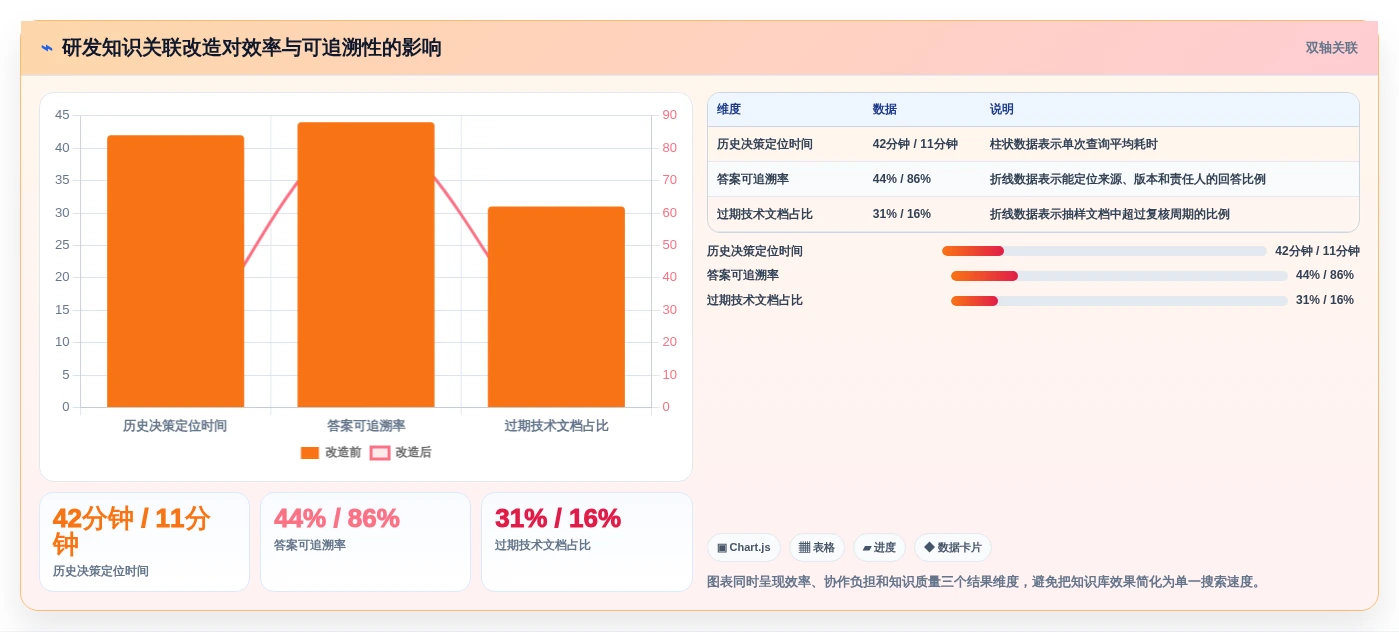Click x-axis label 历史决策定位时间
Image resolution: width=1399 pixels, height=632 pixels.
click(x=175, y=426)
